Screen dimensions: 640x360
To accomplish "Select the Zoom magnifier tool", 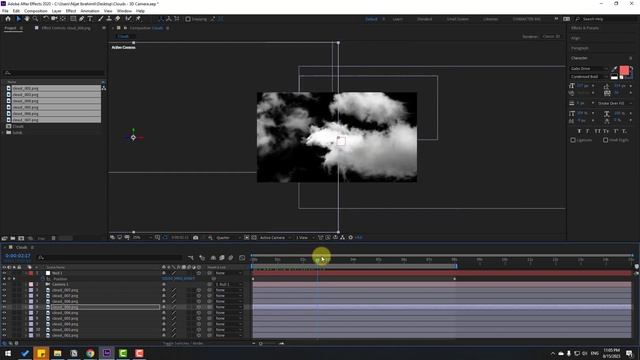I will [x=36, y=19].
